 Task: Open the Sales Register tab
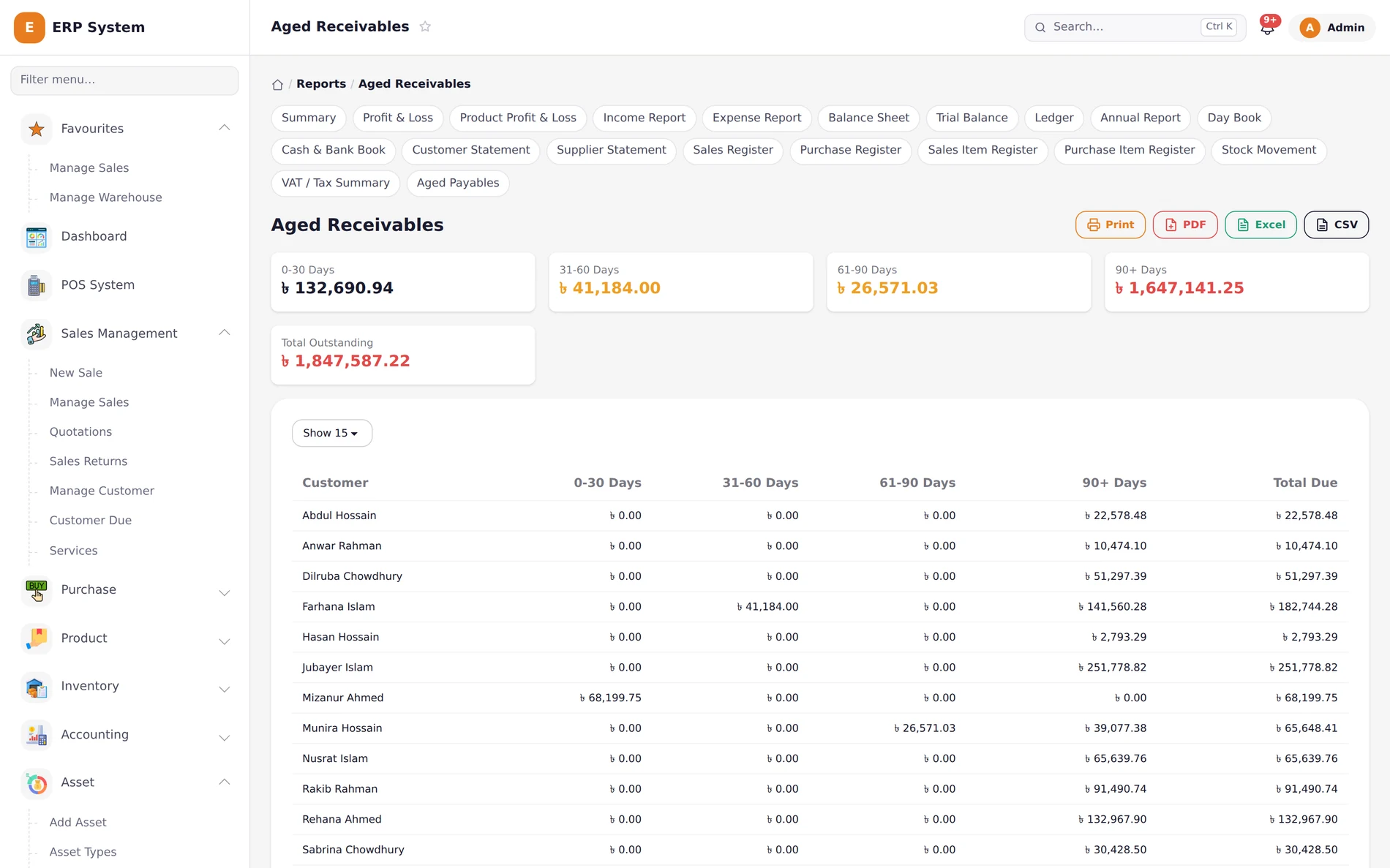(733, 150)
